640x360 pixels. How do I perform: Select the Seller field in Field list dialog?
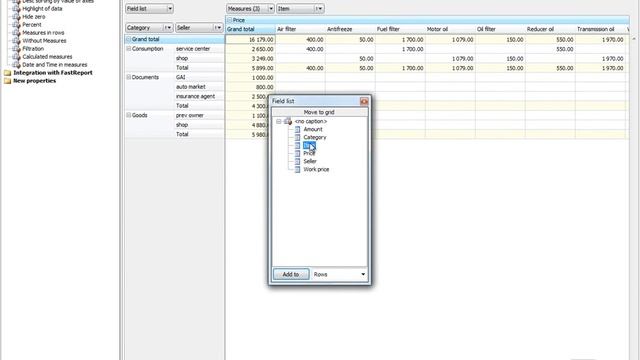(310, 162)
